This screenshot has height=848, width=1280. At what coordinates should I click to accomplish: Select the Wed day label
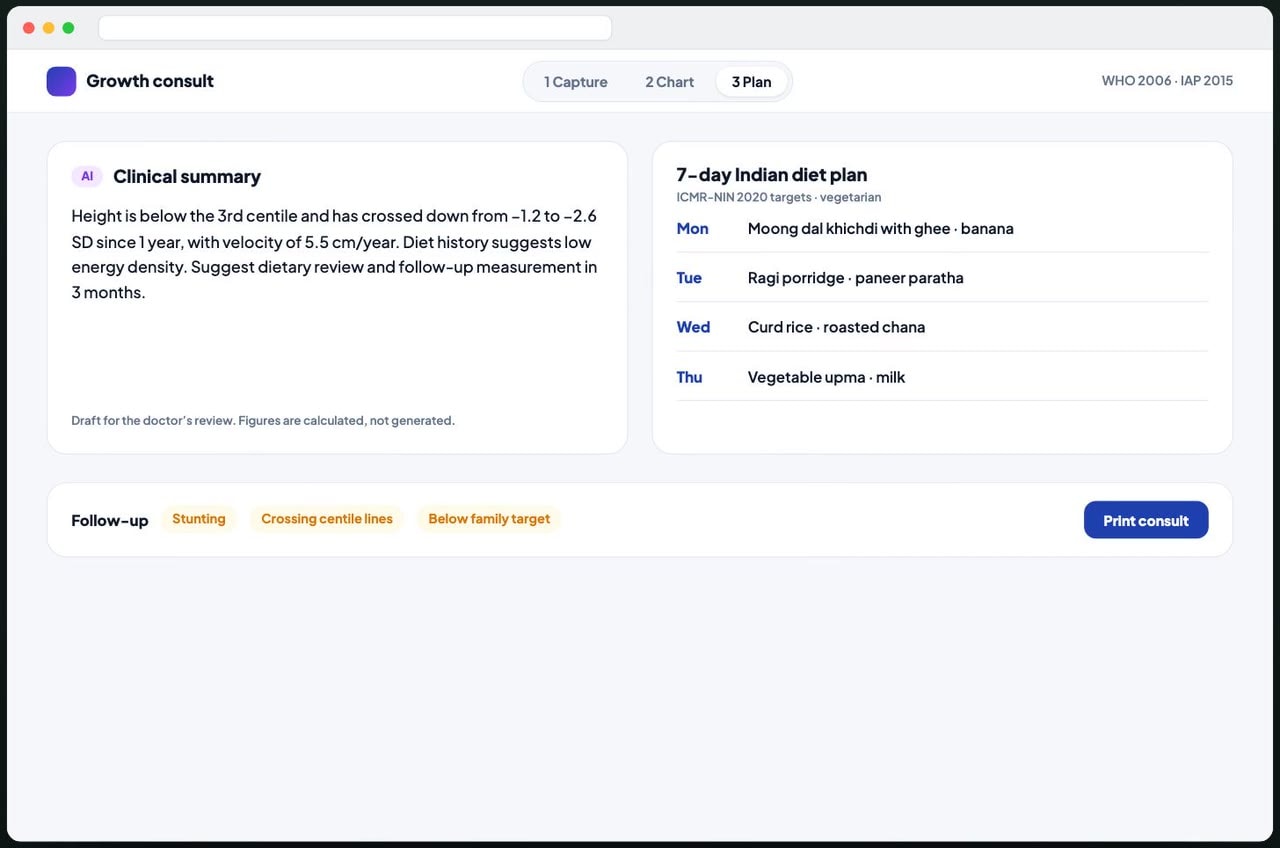(x=693, y=327)
